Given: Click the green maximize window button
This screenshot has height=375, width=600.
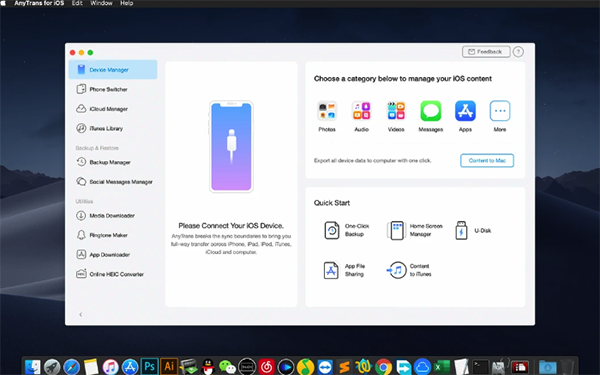Looking at the screenshot, I should click(90, 52).
